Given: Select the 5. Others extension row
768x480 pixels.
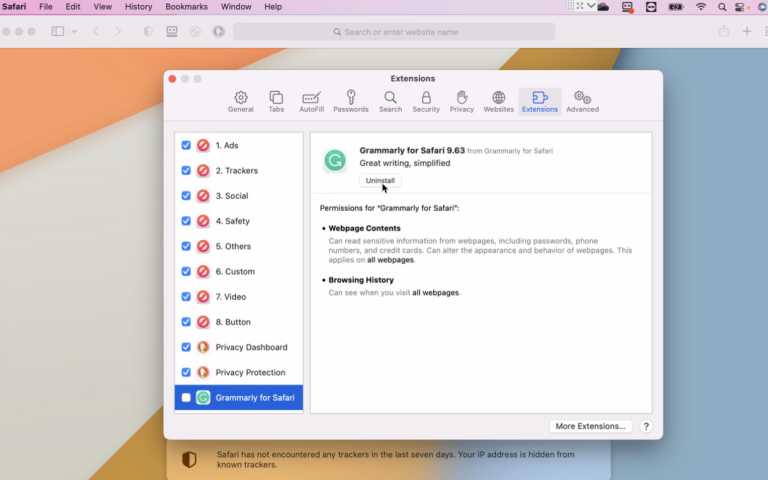Looking at the screenshot, I should [x=239, y=246].
